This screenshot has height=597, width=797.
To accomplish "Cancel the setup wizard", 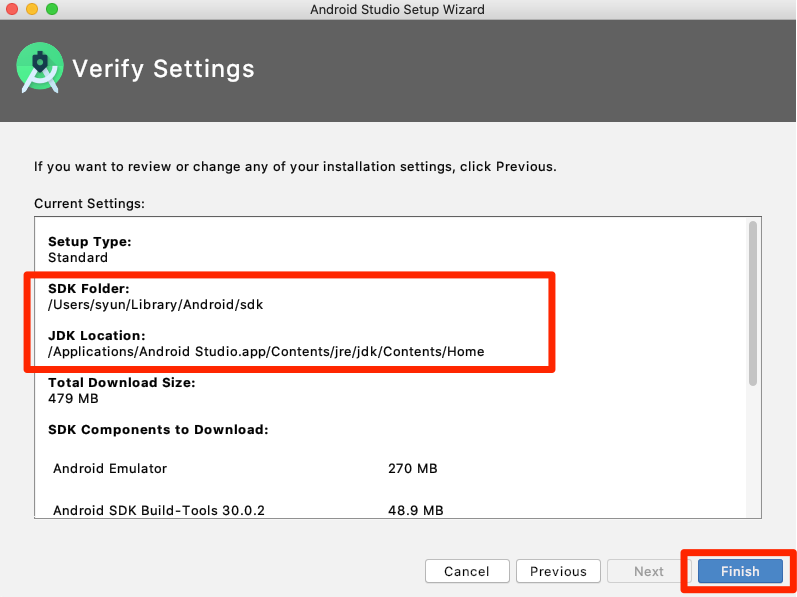I will pos(467,571).
